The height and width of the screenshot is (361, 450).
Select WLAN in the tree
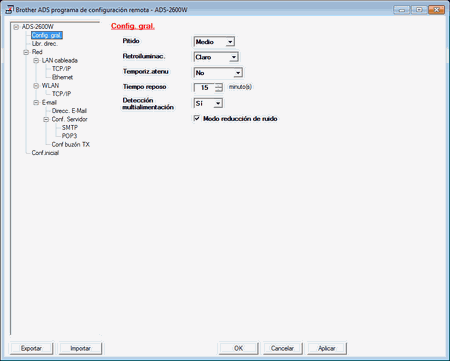point(50,86)
